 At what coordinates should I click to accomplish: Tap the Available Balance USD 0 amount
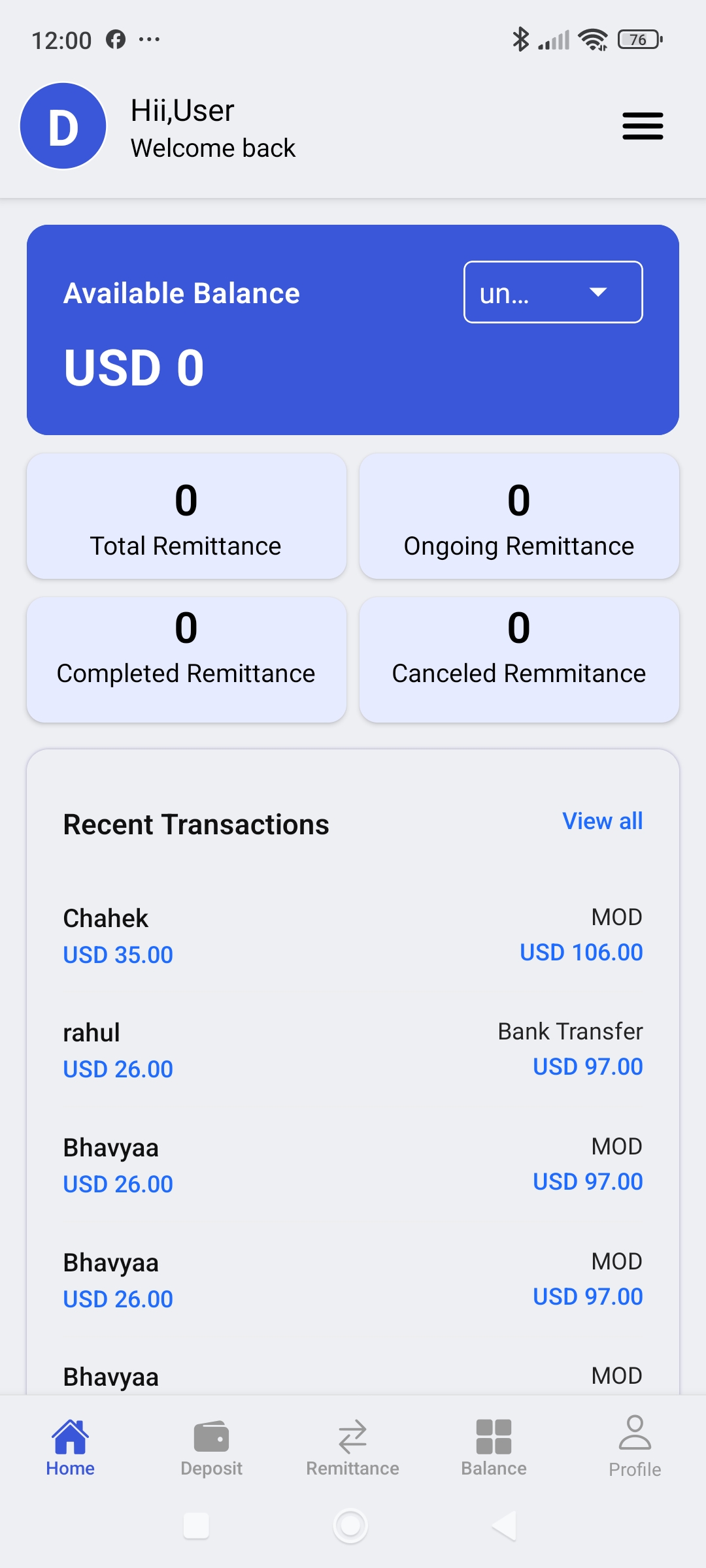(134, 367)
